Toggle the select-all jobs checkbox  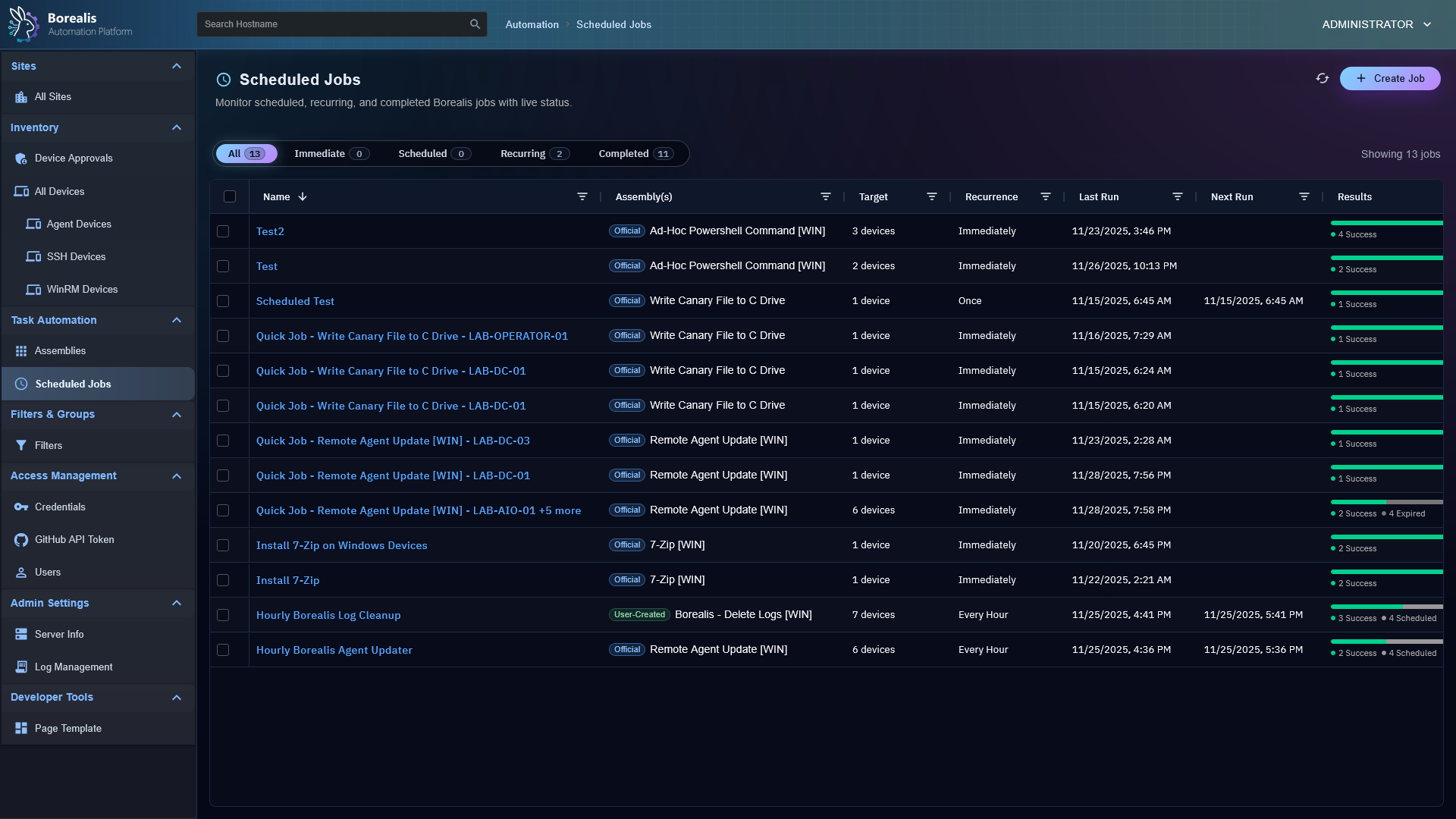click(230, 196)
